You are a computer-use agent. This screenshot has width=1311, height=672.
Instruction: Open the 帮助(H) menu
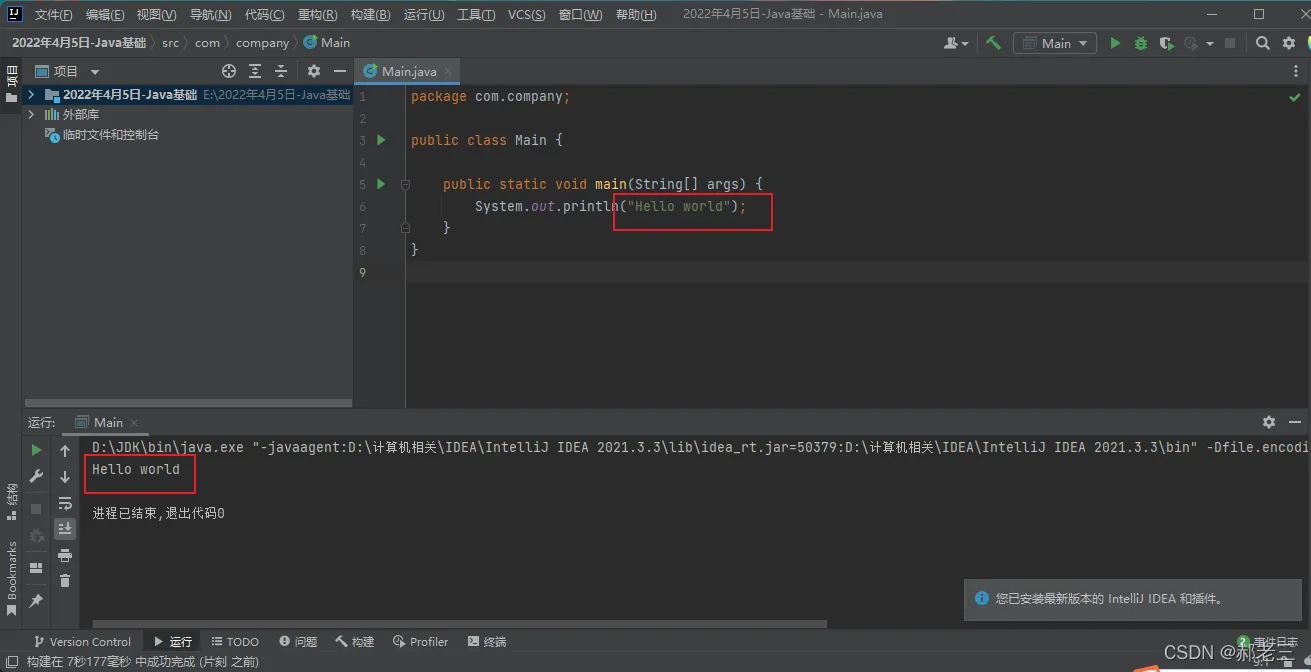coord(636,14)
